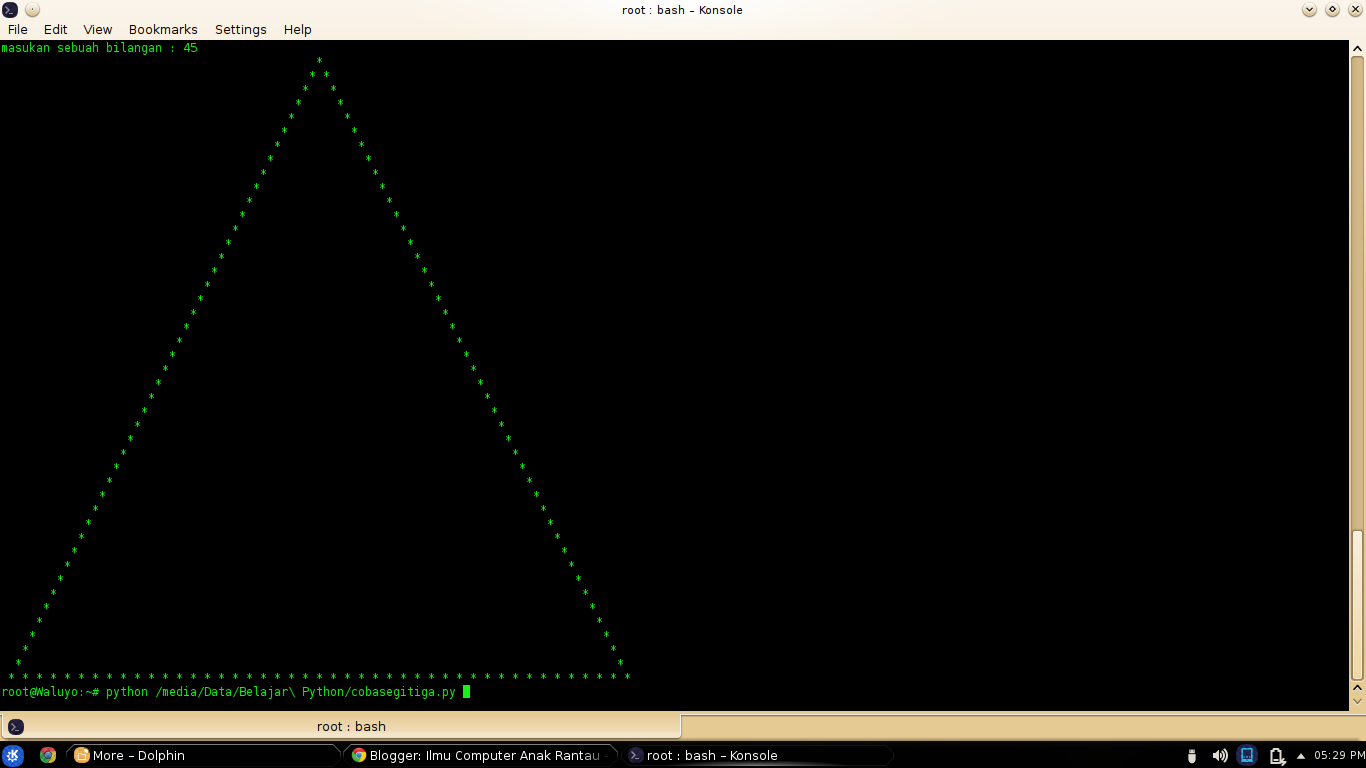
Task: Launch Google Chrome from the taskbar
Action: pos(47,755)
